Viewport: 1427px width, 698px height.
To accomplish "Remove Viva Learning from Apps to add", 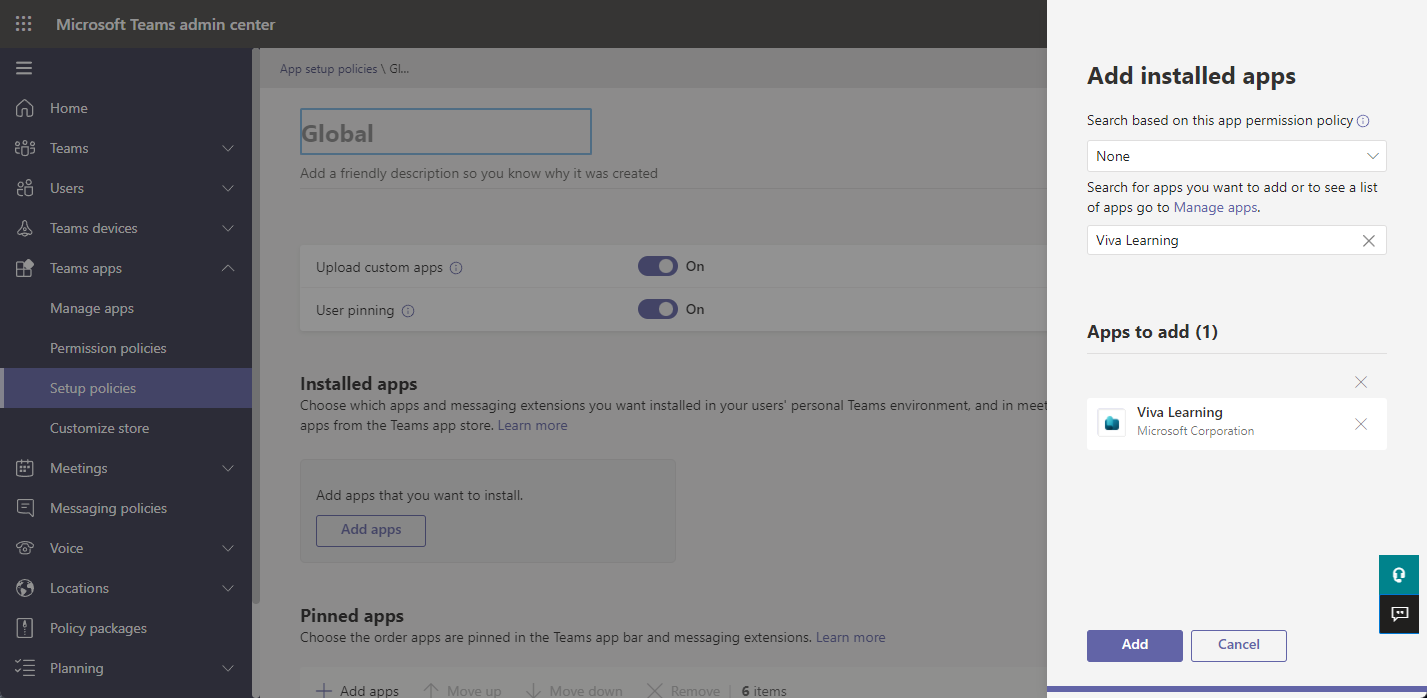I will point(1360,424).
